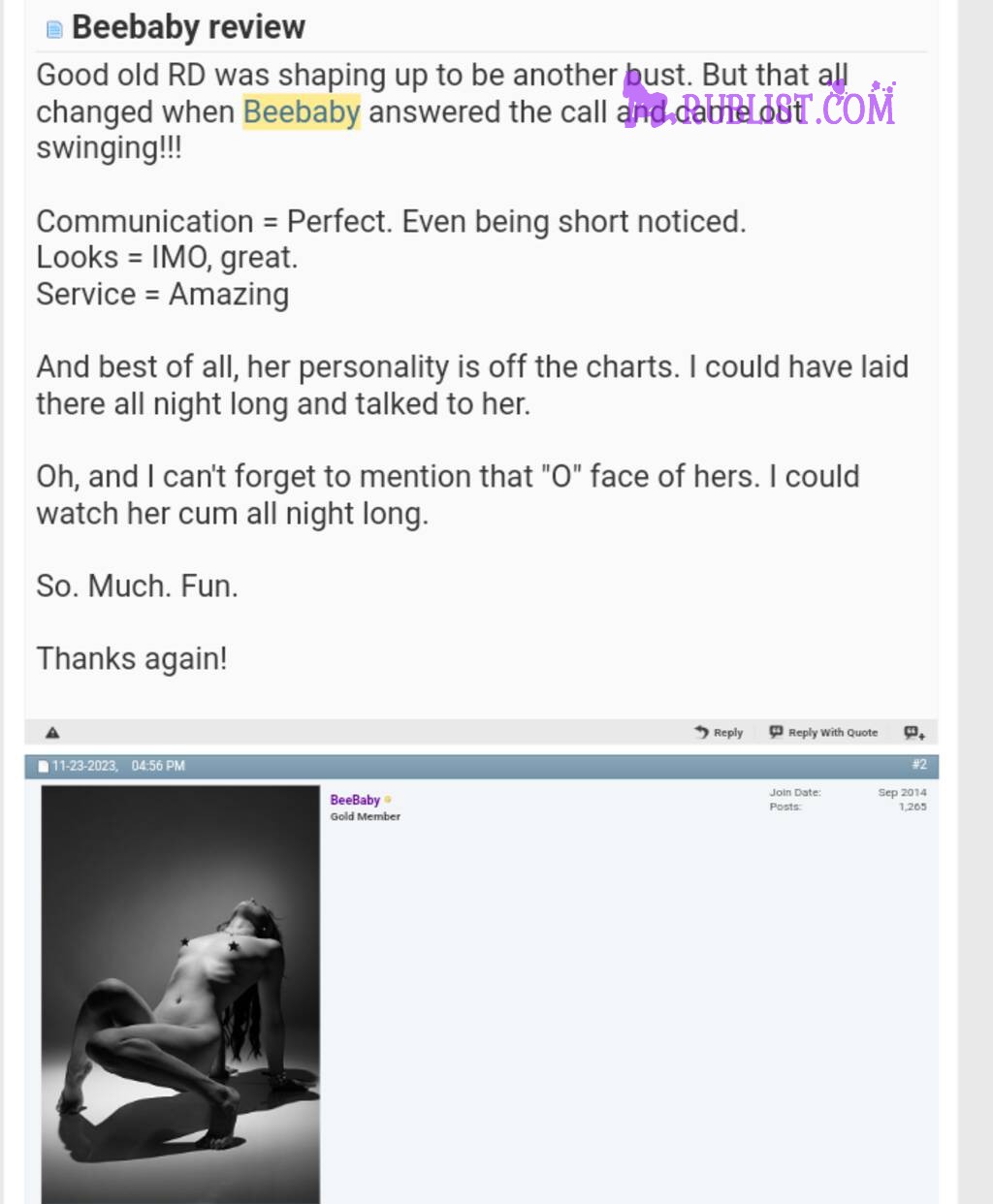Click the Beebaby review post title

pyautogui.click(x=189, y=27)
